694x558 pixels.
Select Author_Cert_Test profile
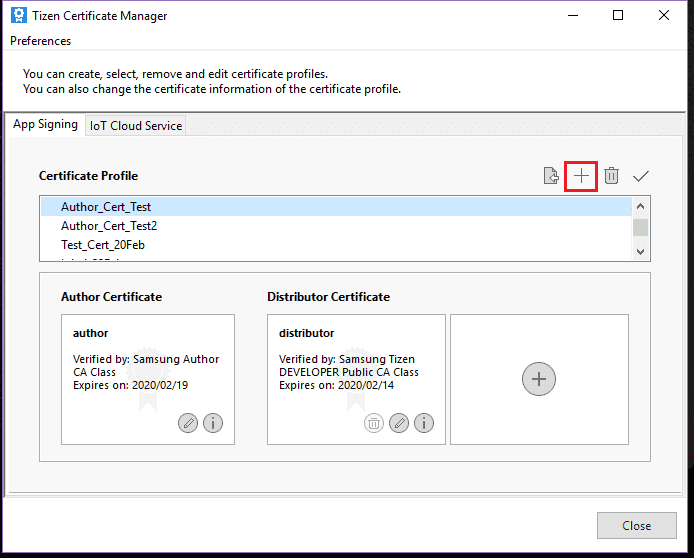coord(336,207)
